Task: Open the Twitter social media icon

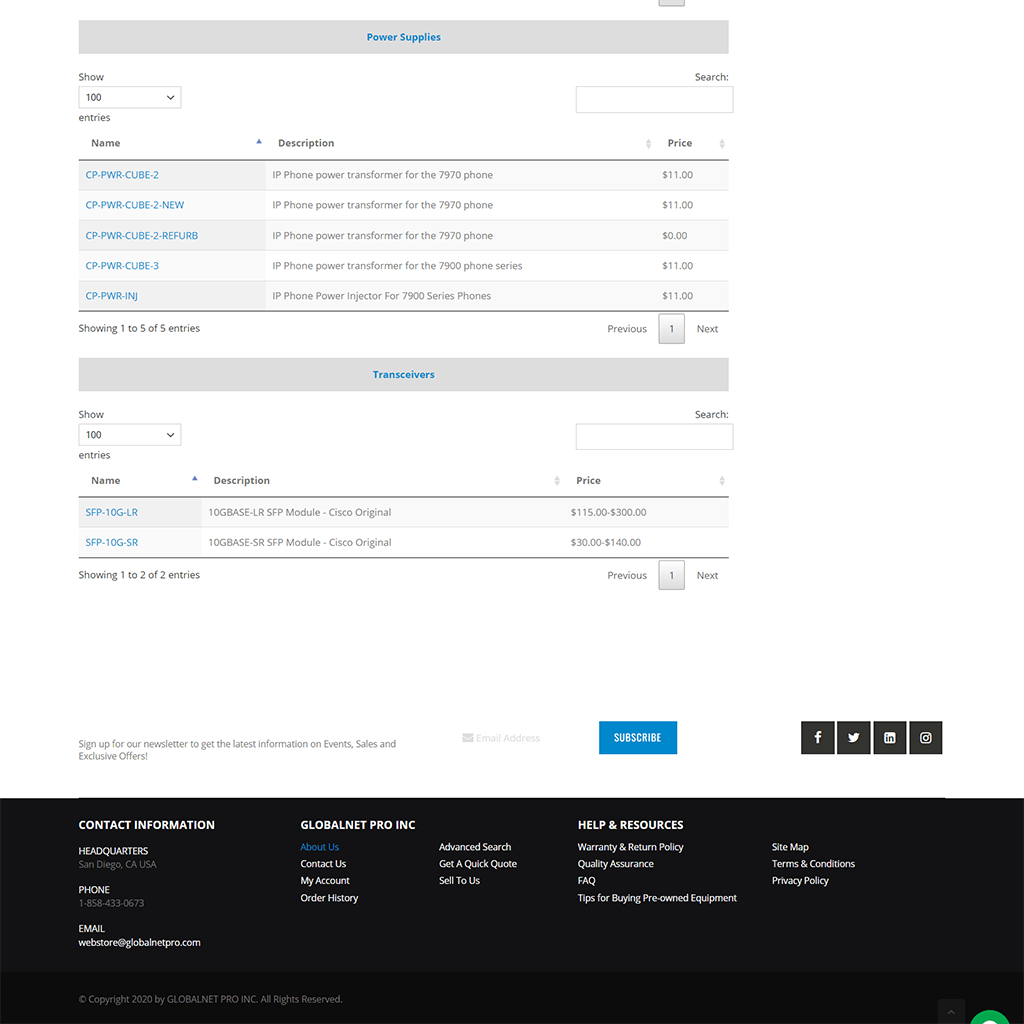Action: [853, 737]
